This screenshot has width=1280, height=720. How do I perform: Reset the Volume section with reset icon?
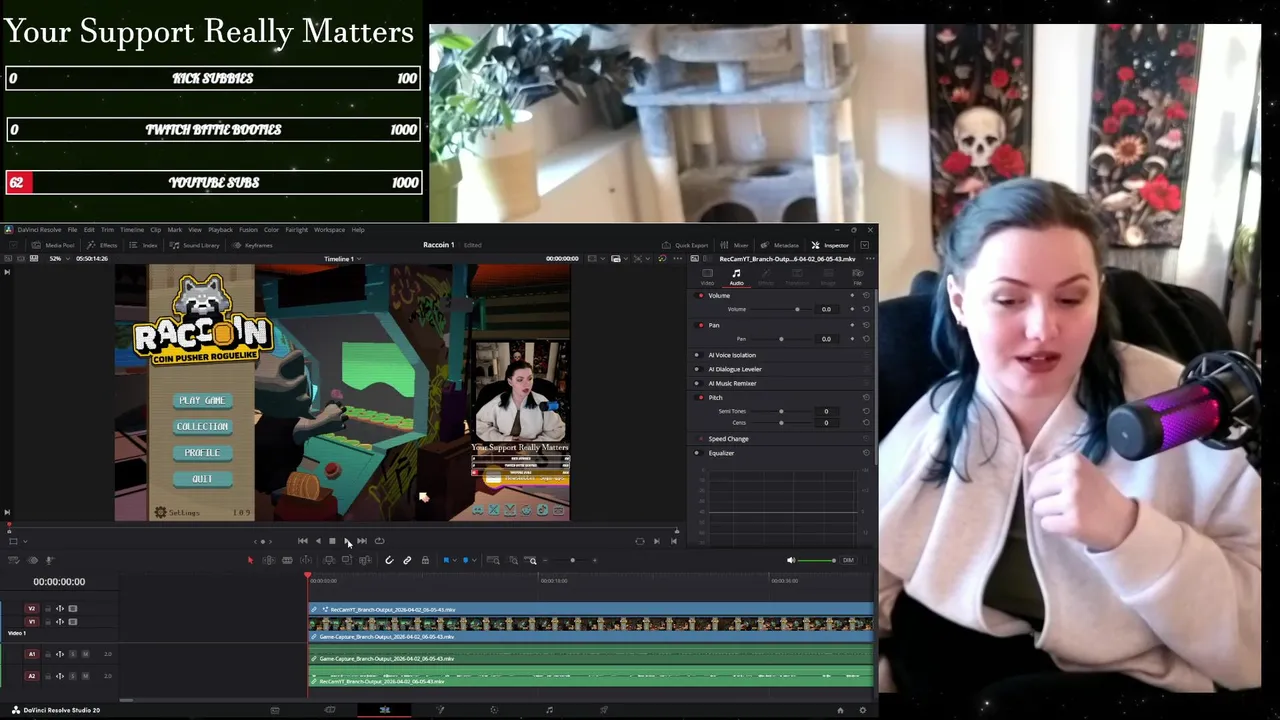[x=866, y=296]
